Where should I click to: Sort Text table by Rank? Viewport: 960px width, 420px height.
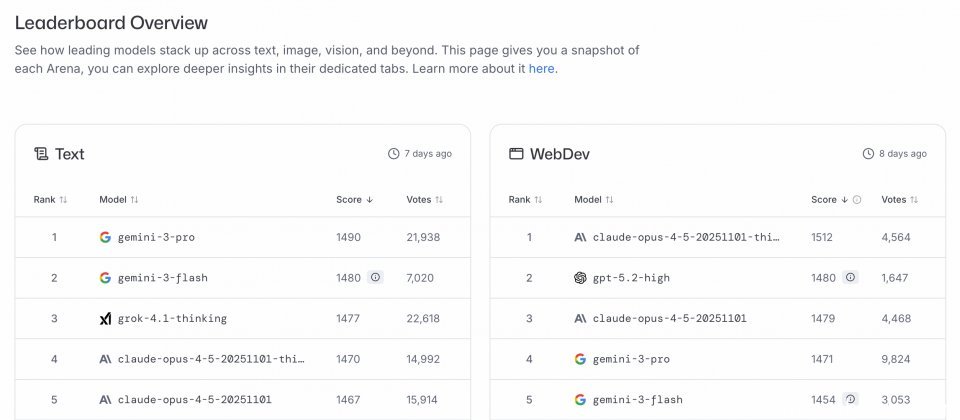50,200
